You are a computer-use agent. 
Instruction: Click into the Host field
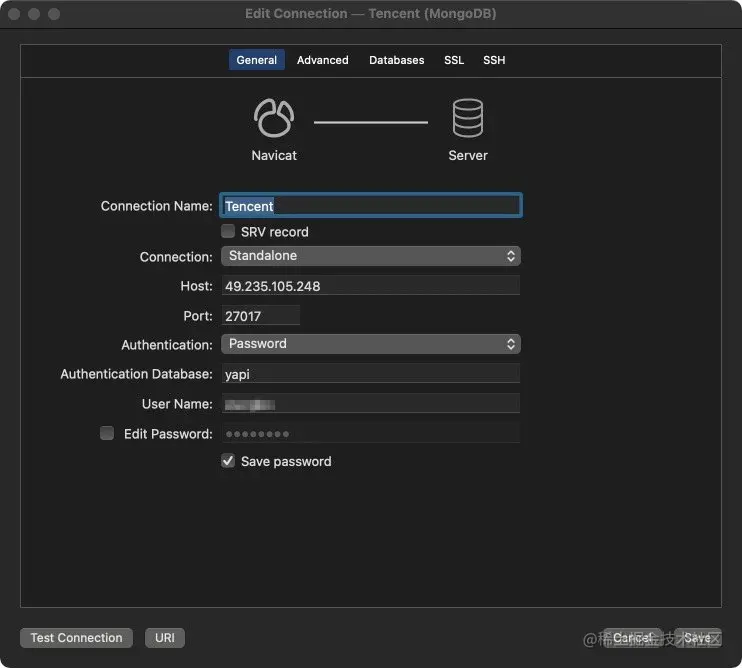pyautogui.click(x=371, y=286)
